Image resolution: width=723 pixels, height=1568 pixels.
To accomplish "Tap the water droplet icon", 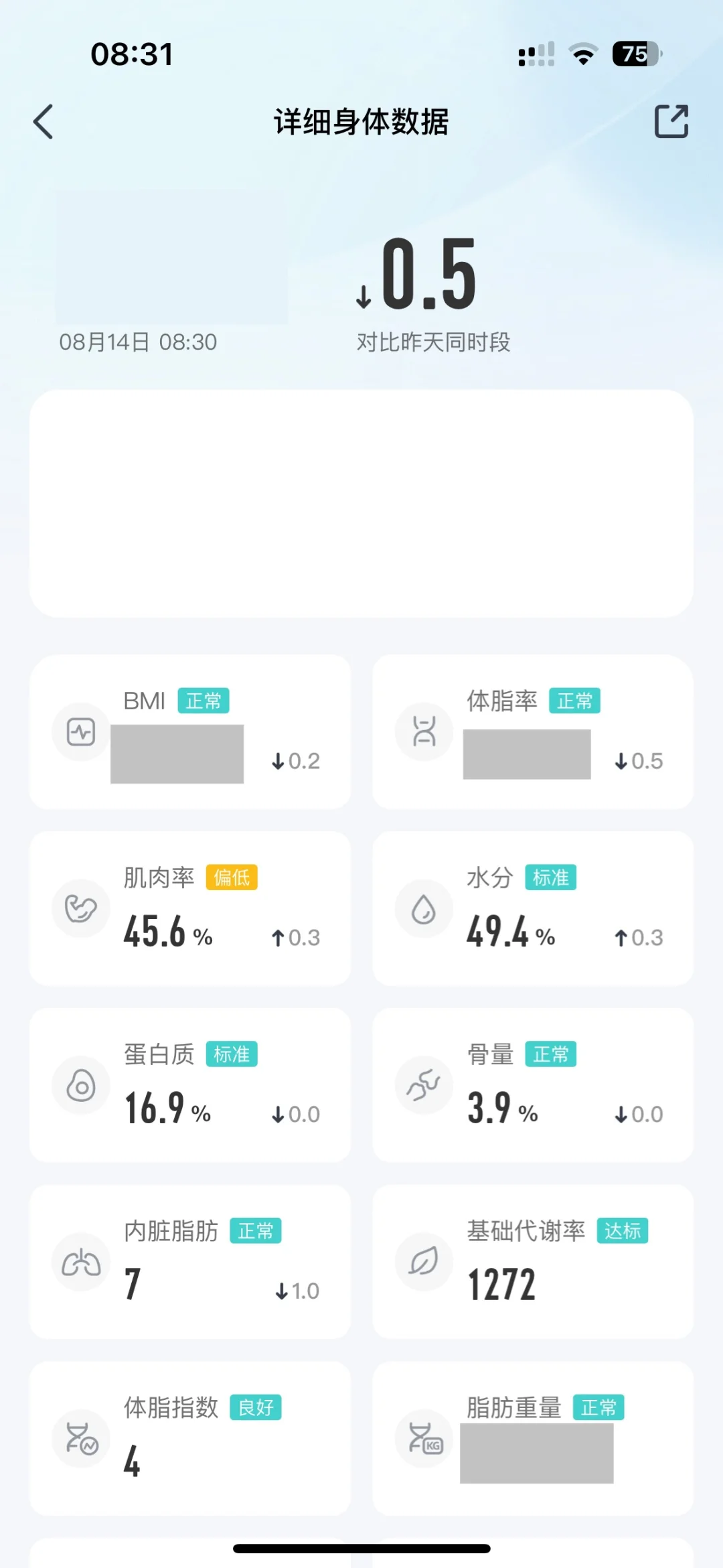I will coord(424,909).
